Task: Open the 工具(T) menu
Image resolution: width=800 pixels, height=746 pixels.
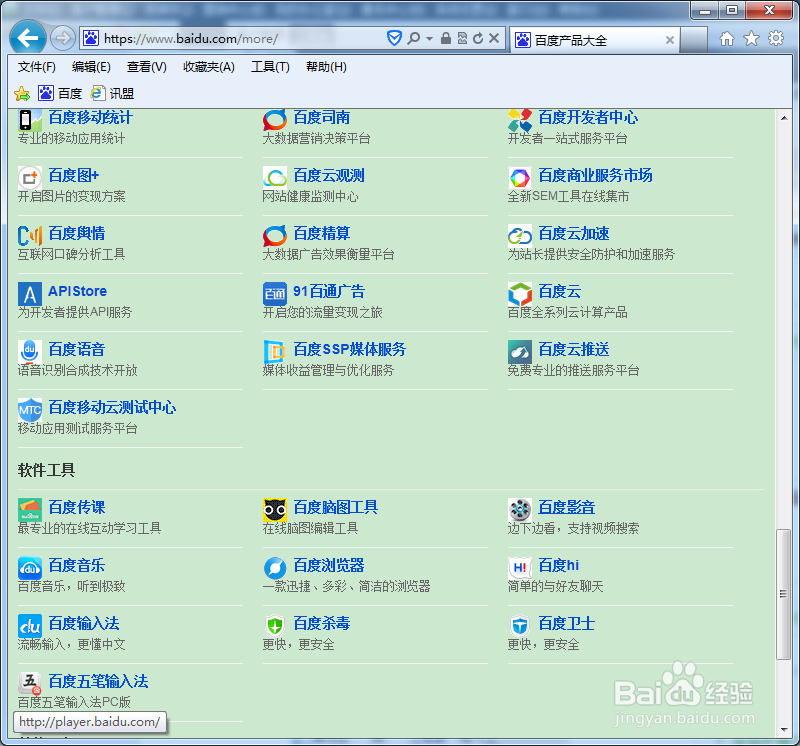Action: coord(270,67)
